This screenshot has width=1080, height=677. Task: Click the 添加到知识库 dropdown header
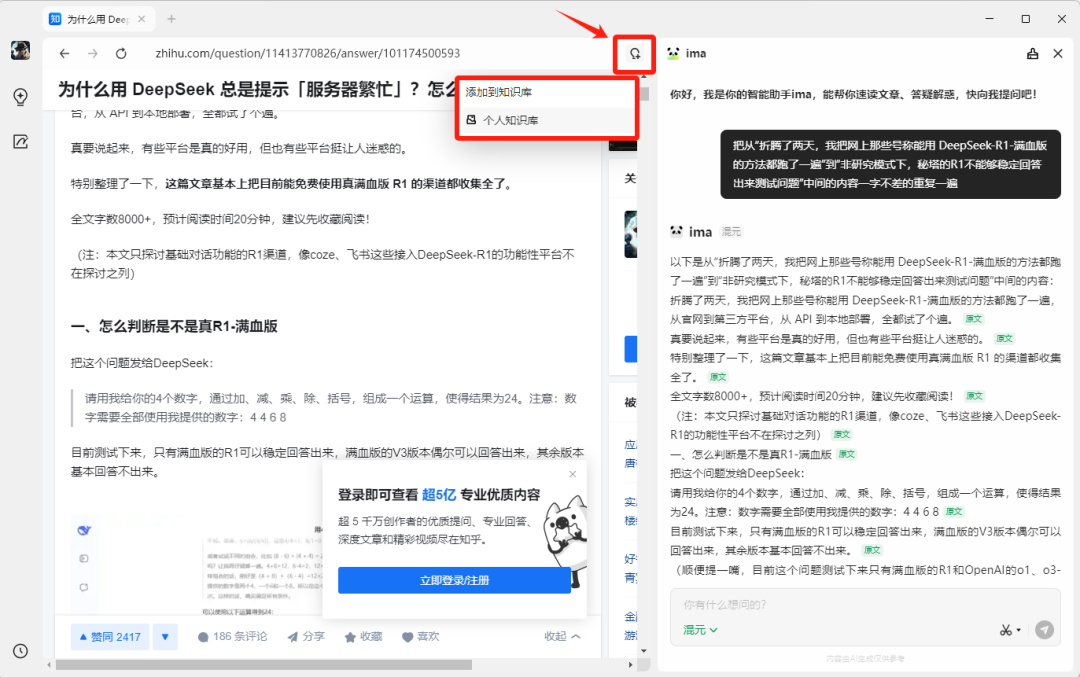click(x=499, y=92)
